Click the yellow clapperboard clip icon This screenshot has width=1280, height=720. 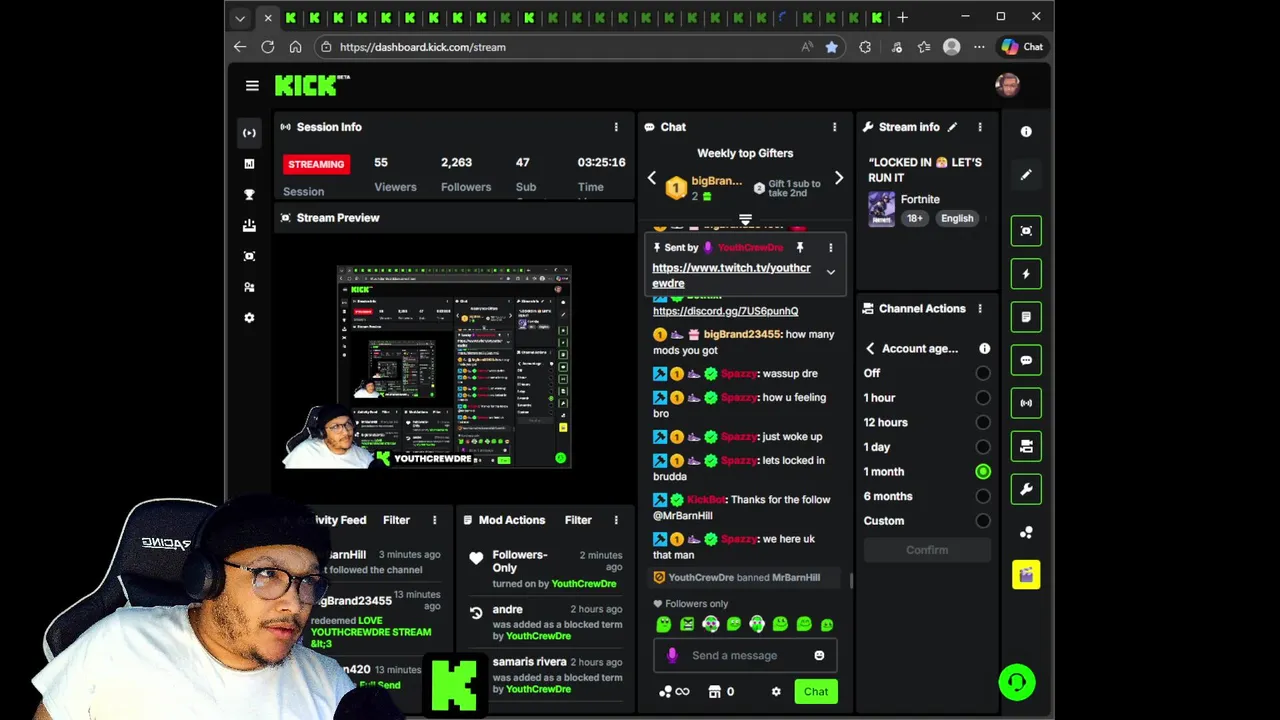1026,575
